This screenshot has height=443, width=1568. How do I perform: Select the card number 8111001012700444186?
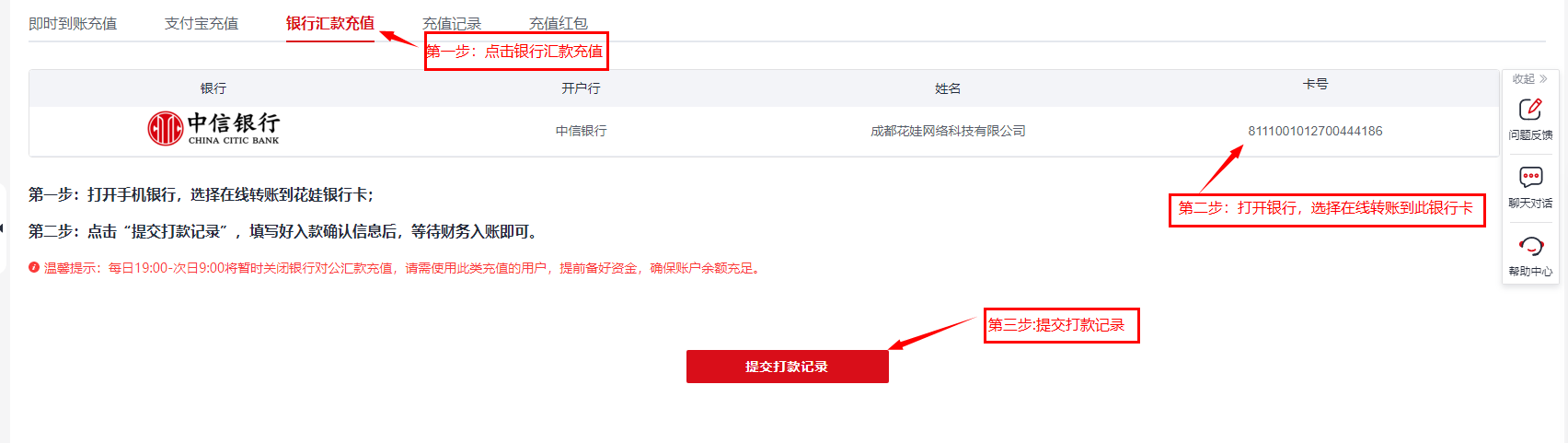(x=1315, y=131)
